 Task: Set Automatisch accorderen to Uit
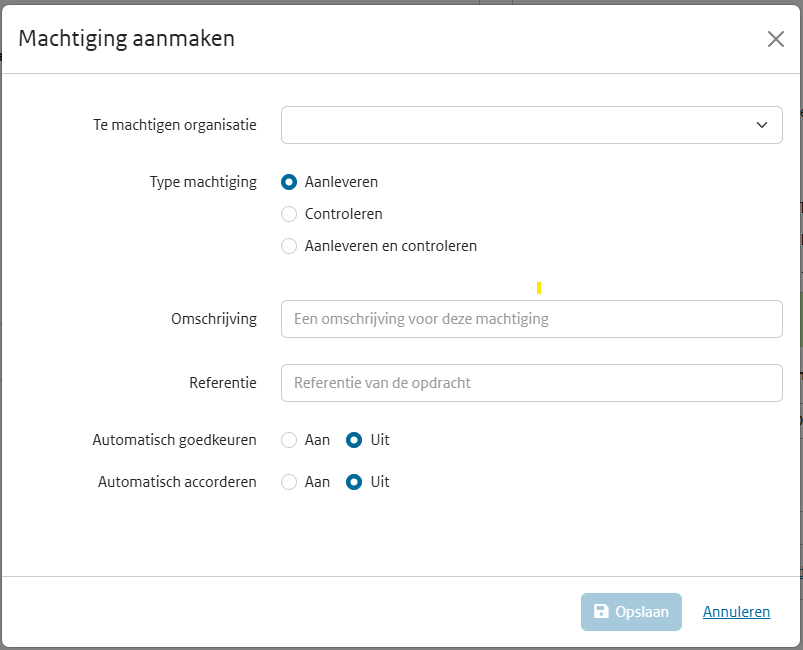click(353, 482)
